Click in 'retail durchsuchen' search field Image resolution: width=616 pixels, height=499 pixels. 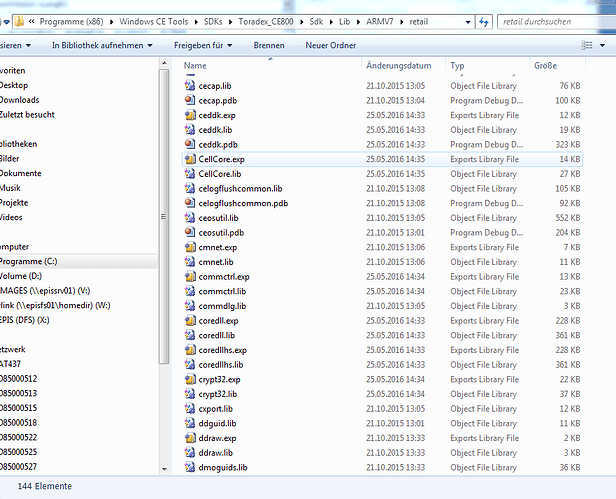click(x=556, y=22)
